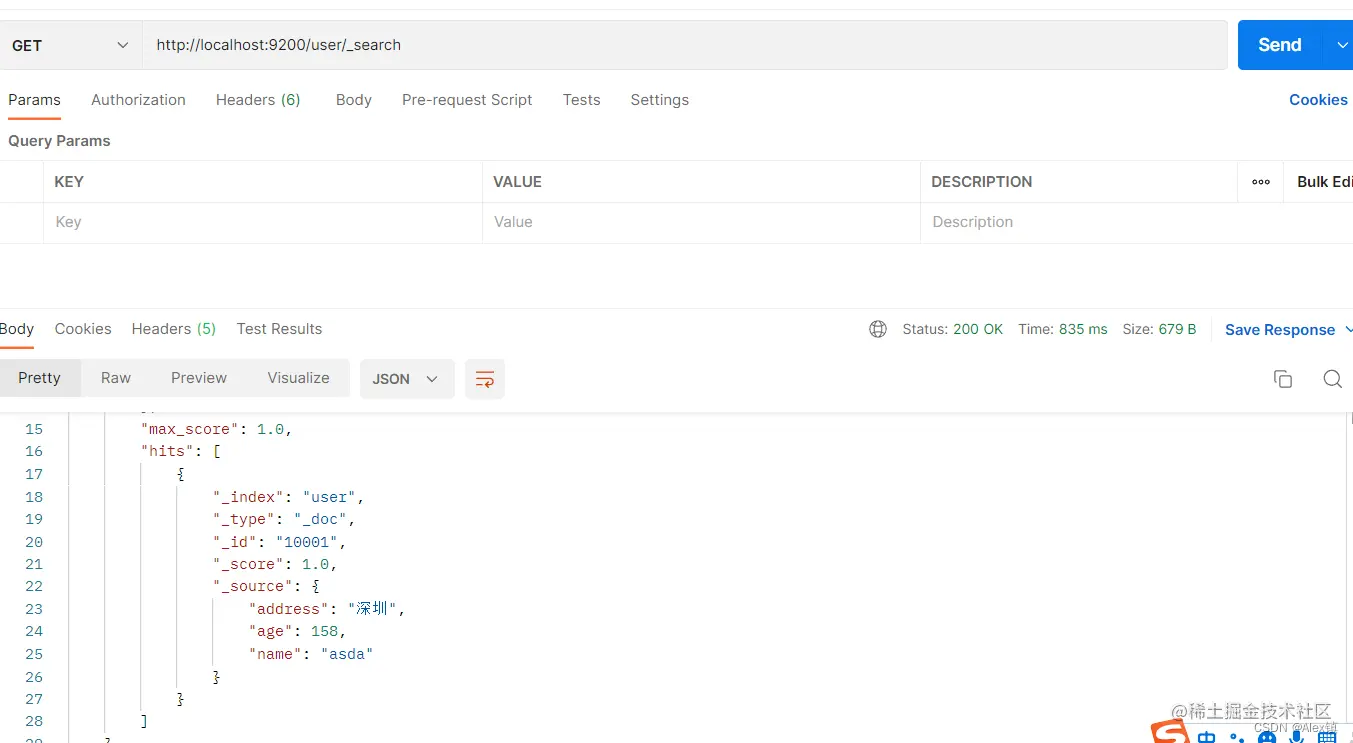Open the request Headers (6) tab
Image resolution: width=1353 pixels, height=743 pixels.
[x=258, y=100]
